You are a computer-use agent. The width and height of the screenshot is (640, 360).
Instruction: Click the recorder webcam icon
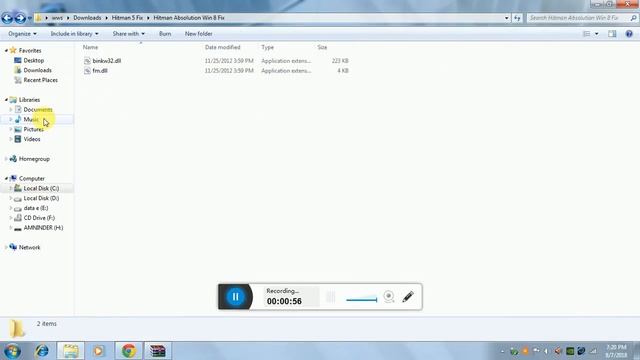pos(389,296)
